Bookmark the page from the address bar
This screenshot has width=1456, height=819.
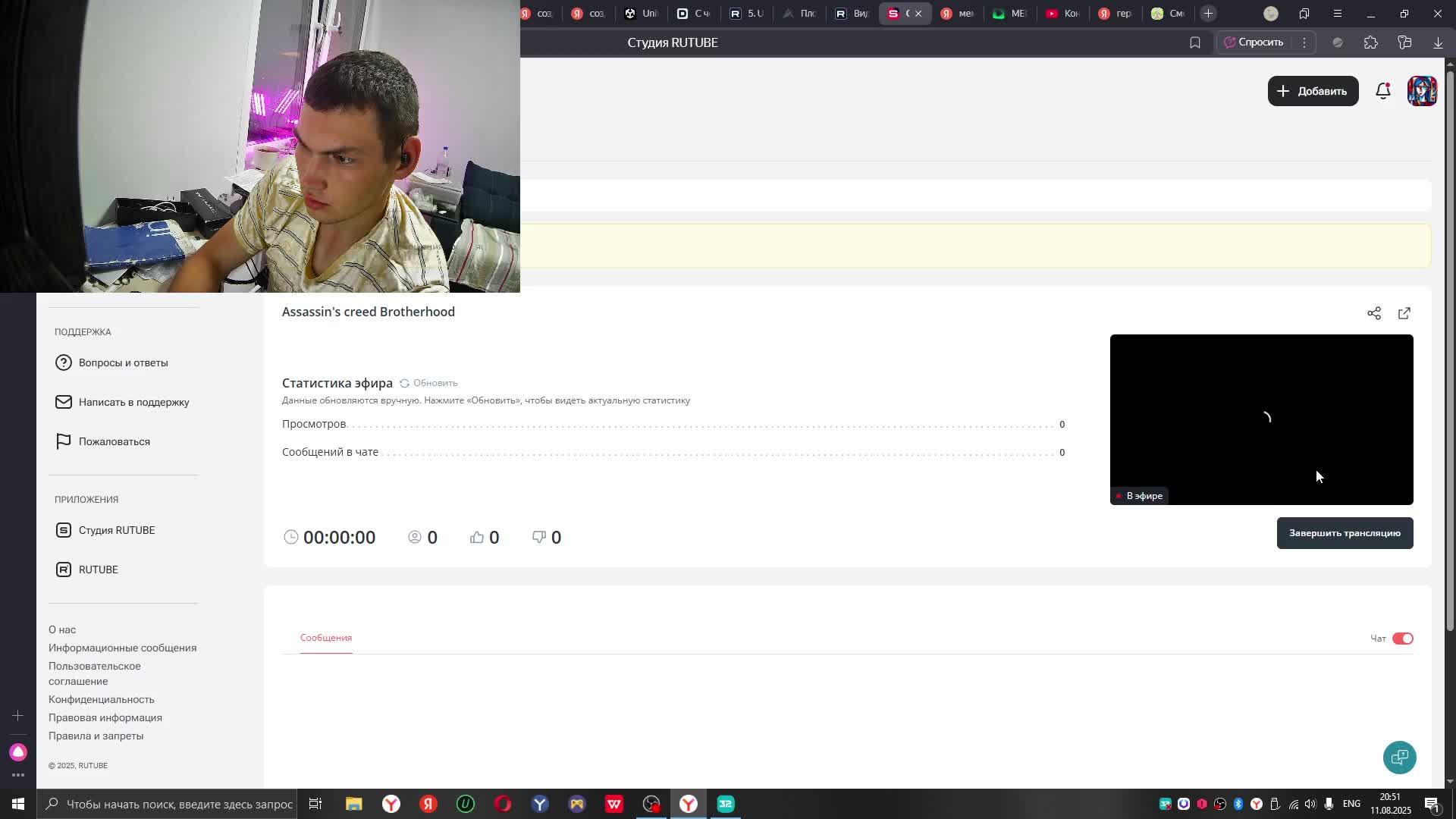click(1195, 42)
